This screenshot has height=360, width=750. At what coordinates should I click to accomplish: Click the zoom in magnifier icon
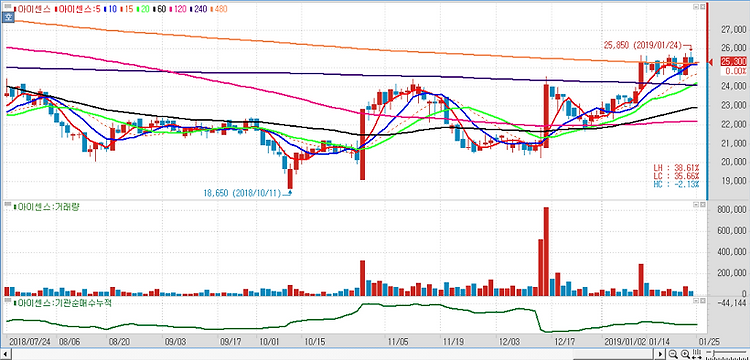[x=685, y=354]
